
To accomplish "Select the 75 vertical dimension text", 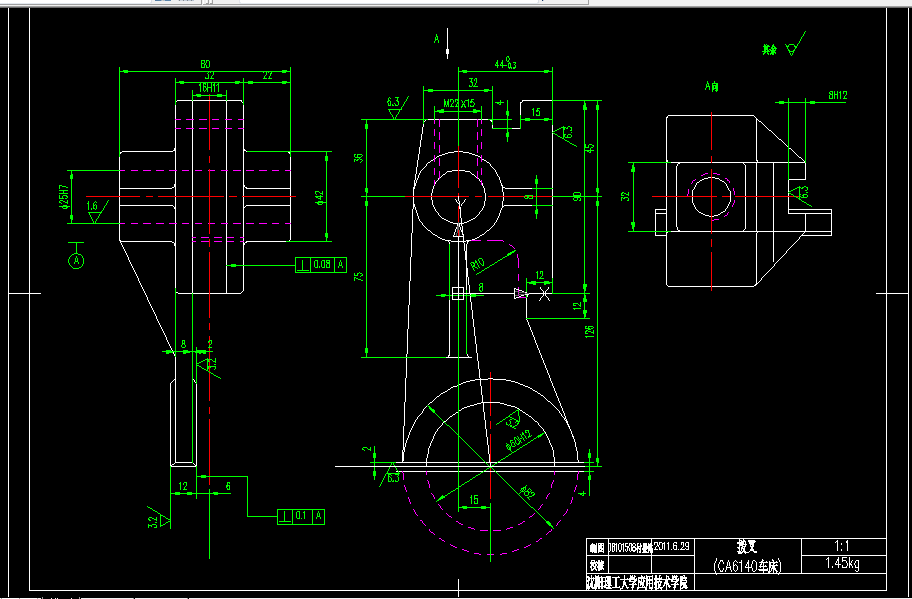I will click(358, 276).
